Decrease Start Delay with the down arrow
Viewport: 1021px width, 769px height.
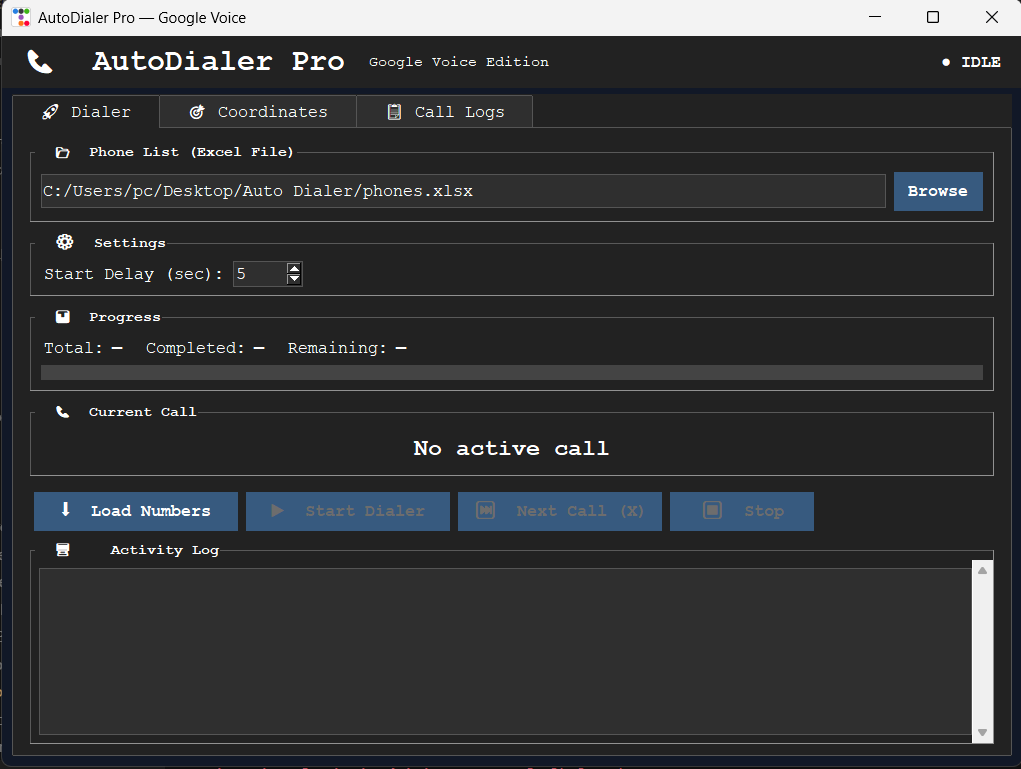pos(294,279)
